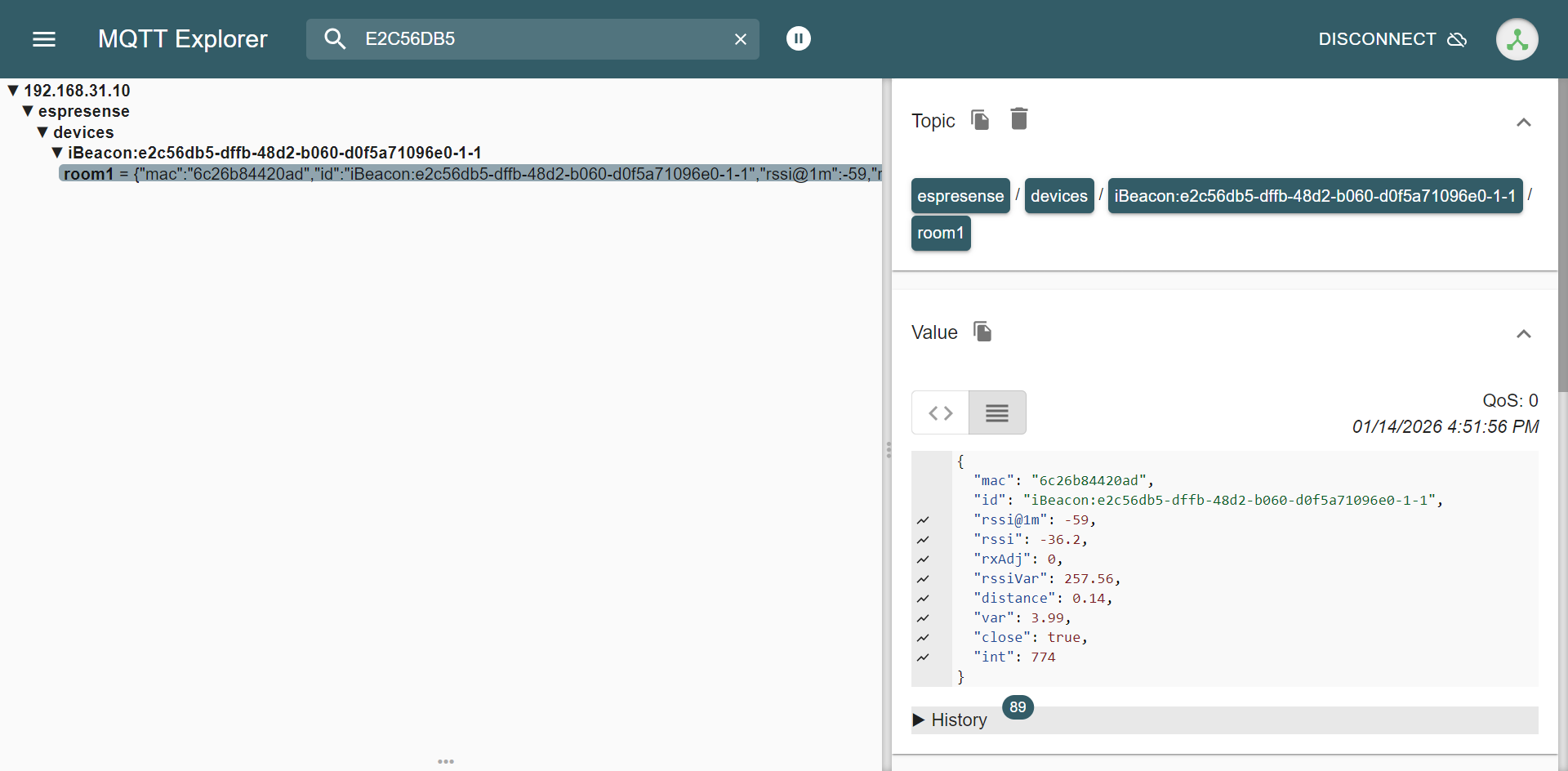Pause topic updates
The height and width of the screenshot is (771, 1568).
pyautogui.click(x=798, y=38)
